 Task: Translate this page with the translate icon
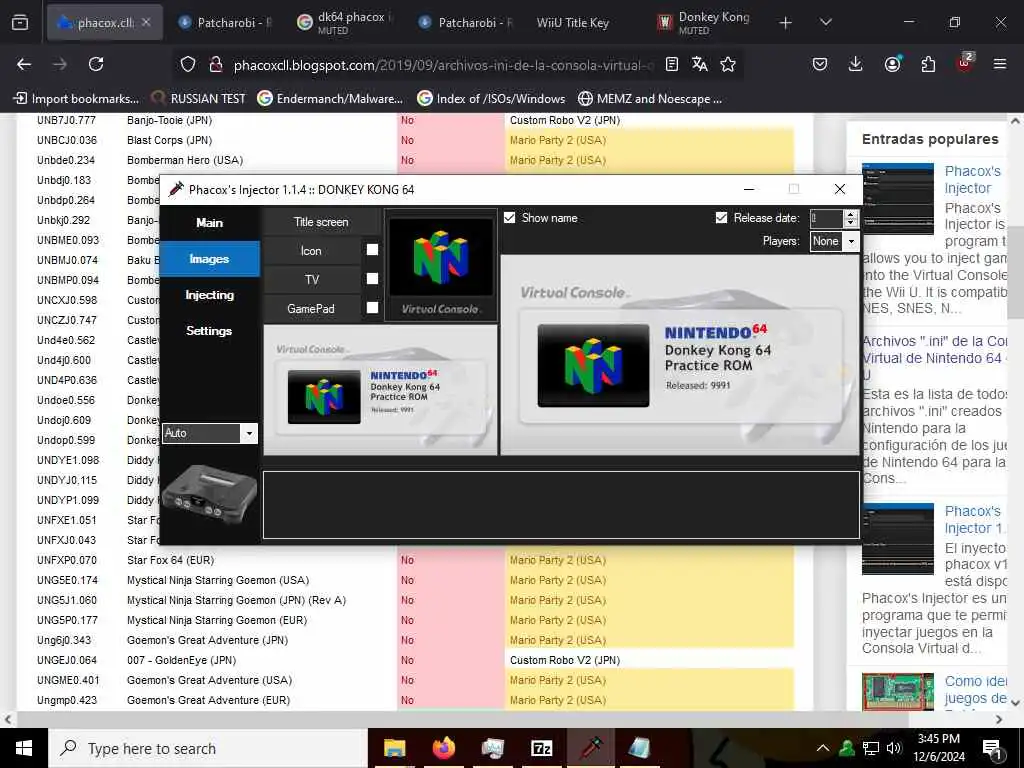(699, 64)
